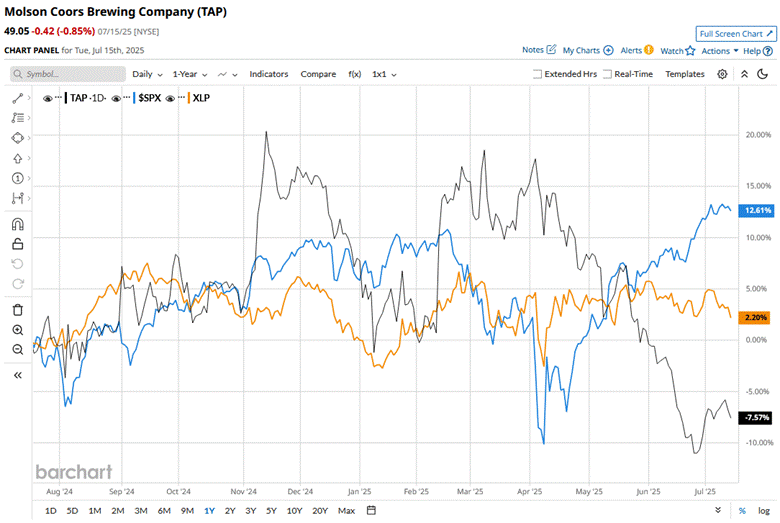Add to Watch list star
The image size is (780, 523).
[690, 50]
